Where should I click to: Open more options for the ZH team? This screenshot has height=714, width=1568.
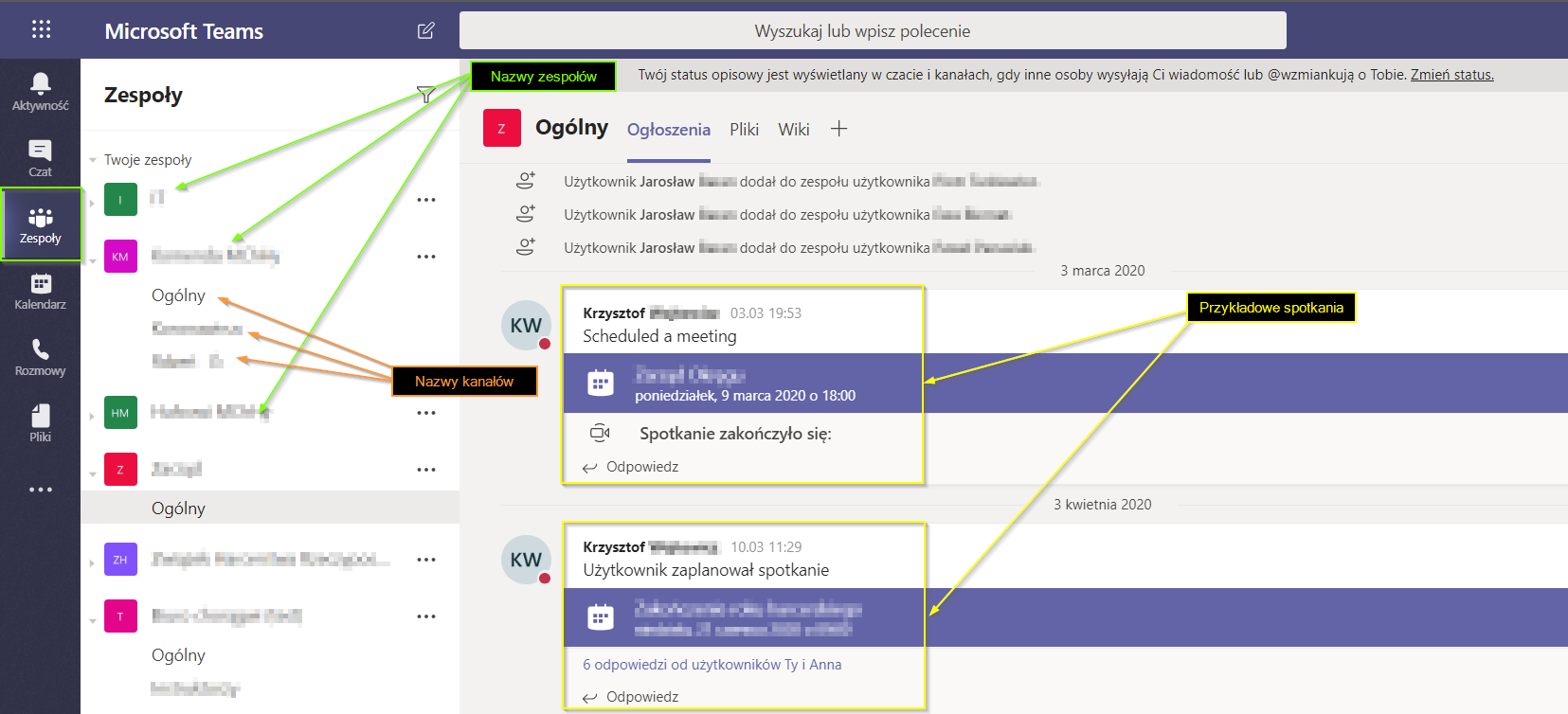pyautogui.click(x=426, y=560)
